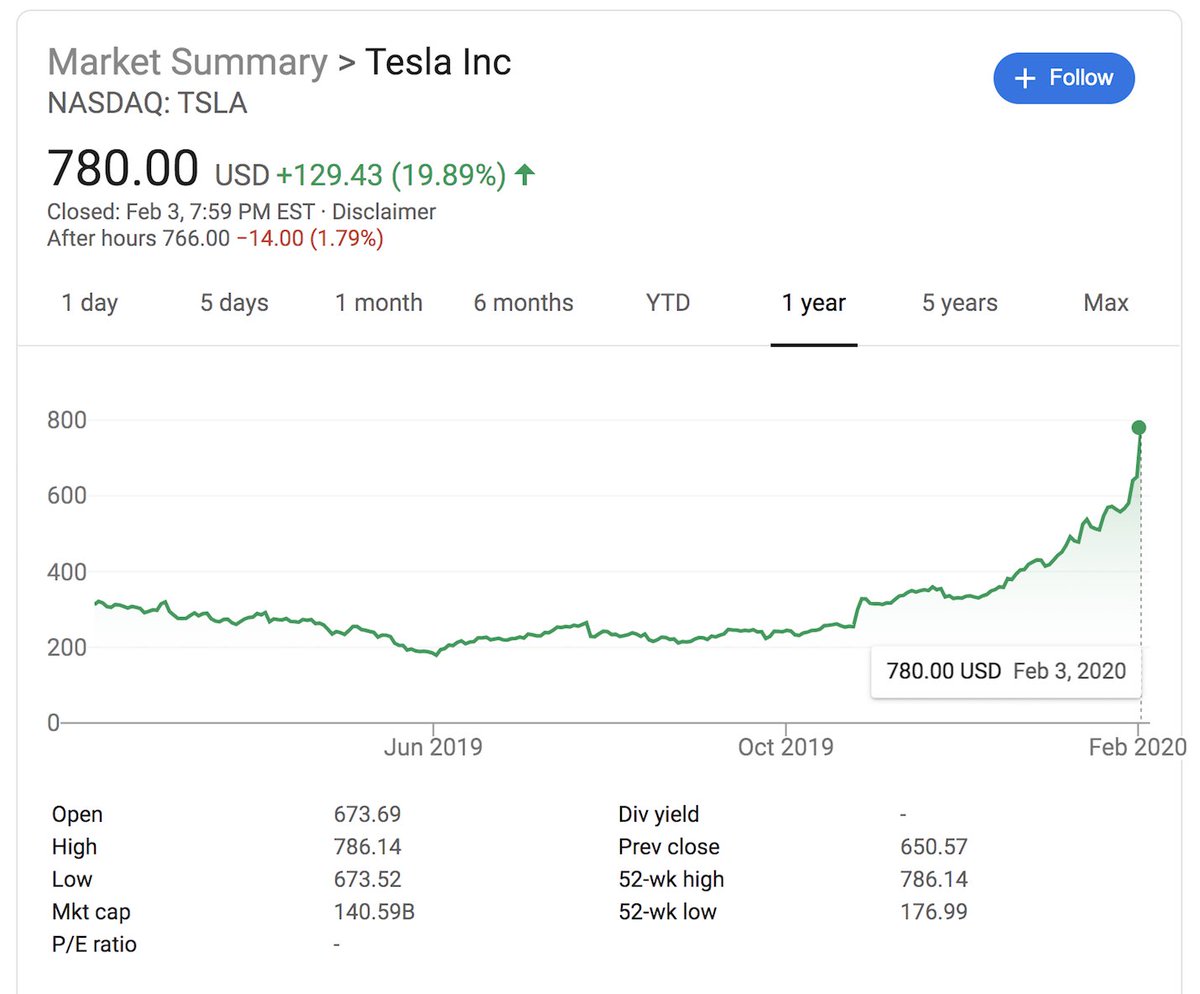Switch to the 1 day tab
The width and height of the screenshot is (1200, 994).
click(x=89, y=303)
